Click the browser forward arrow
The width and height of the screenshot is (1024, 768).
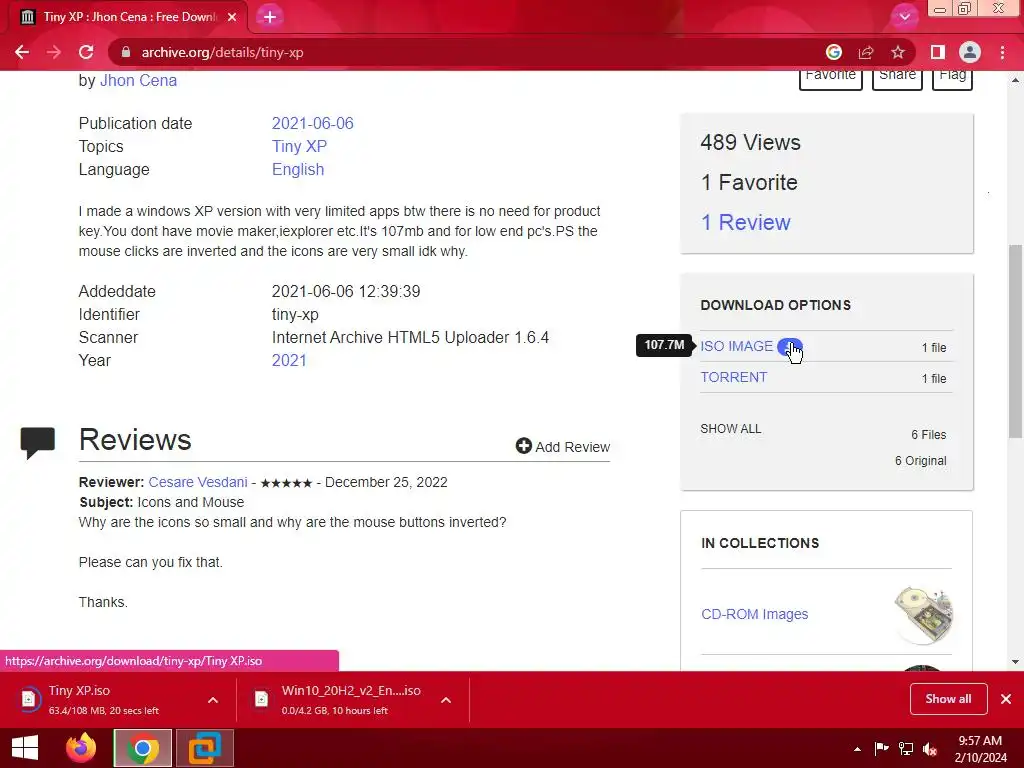[x=54, y=52]
